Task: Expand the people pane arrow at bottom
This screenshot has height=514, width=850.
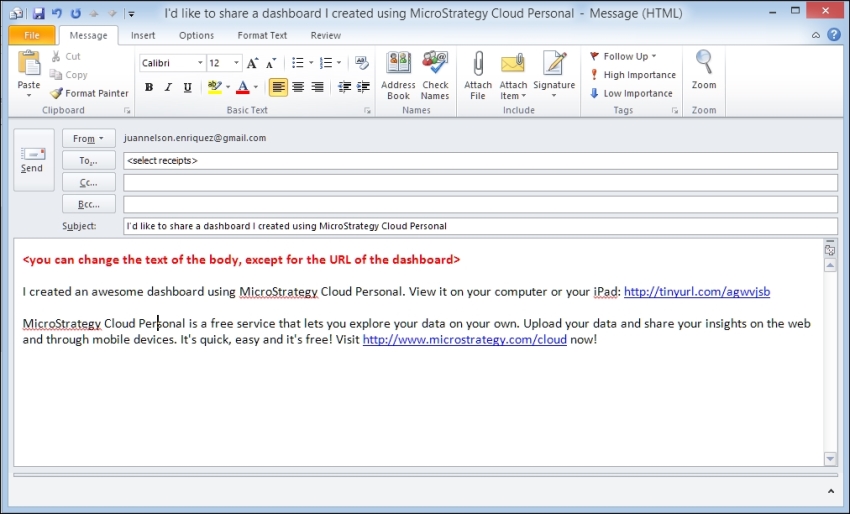Action: tap(830, 491)
